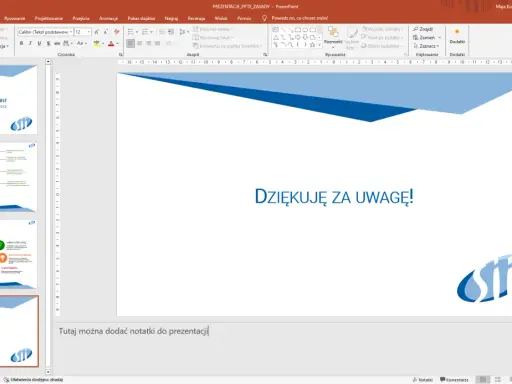Center align text
512x384 pixels.
(140, 43)
